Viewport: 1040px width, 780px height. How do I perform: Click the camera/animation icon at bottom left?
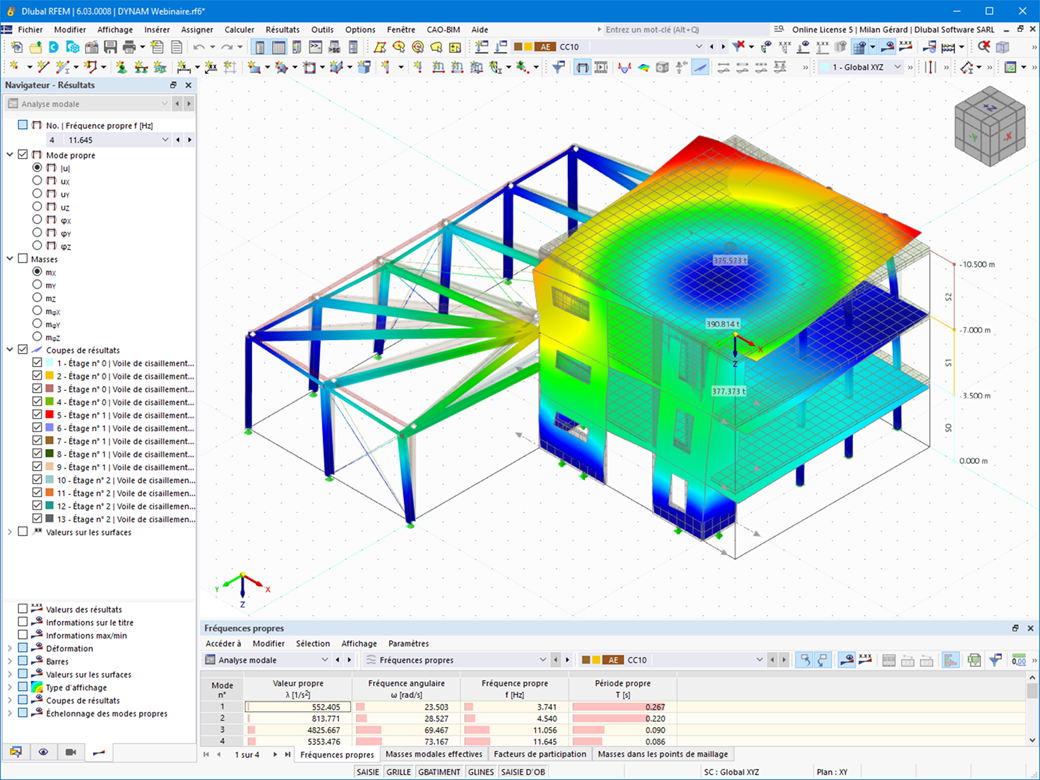(70, 752)
